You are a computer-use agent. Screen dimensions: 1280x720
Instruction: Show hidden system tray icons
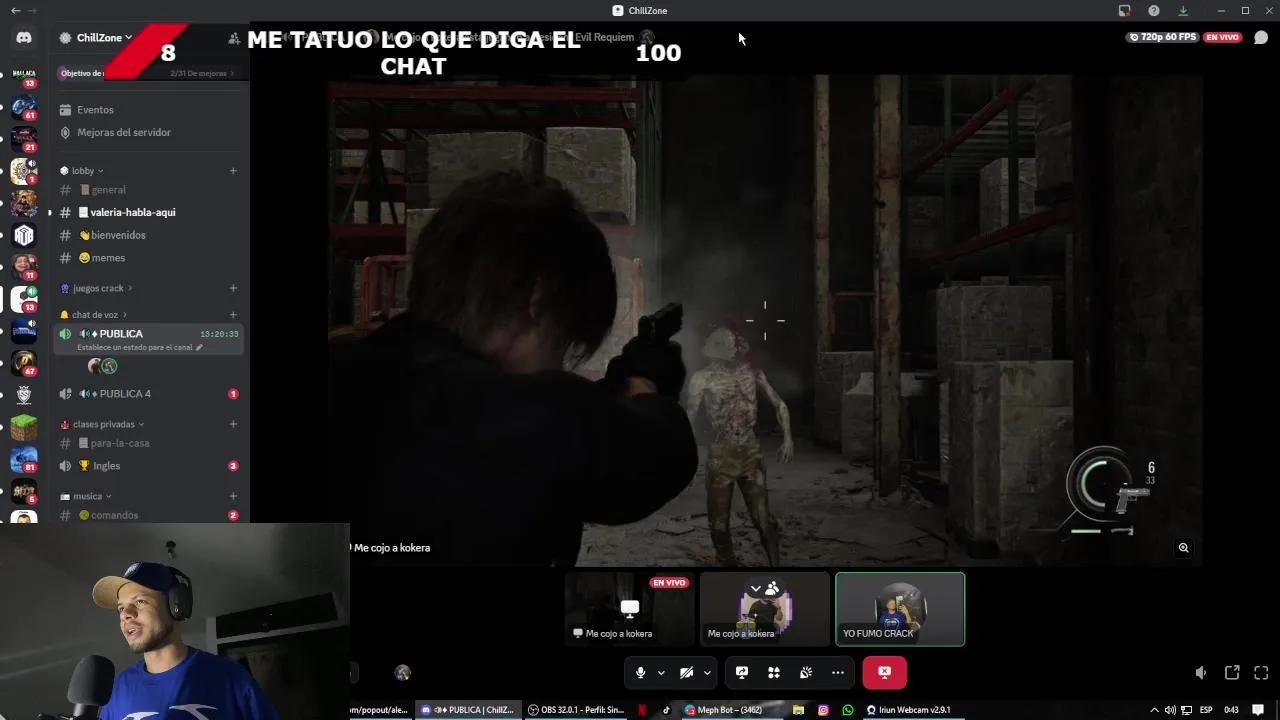tap(1154, 710)
